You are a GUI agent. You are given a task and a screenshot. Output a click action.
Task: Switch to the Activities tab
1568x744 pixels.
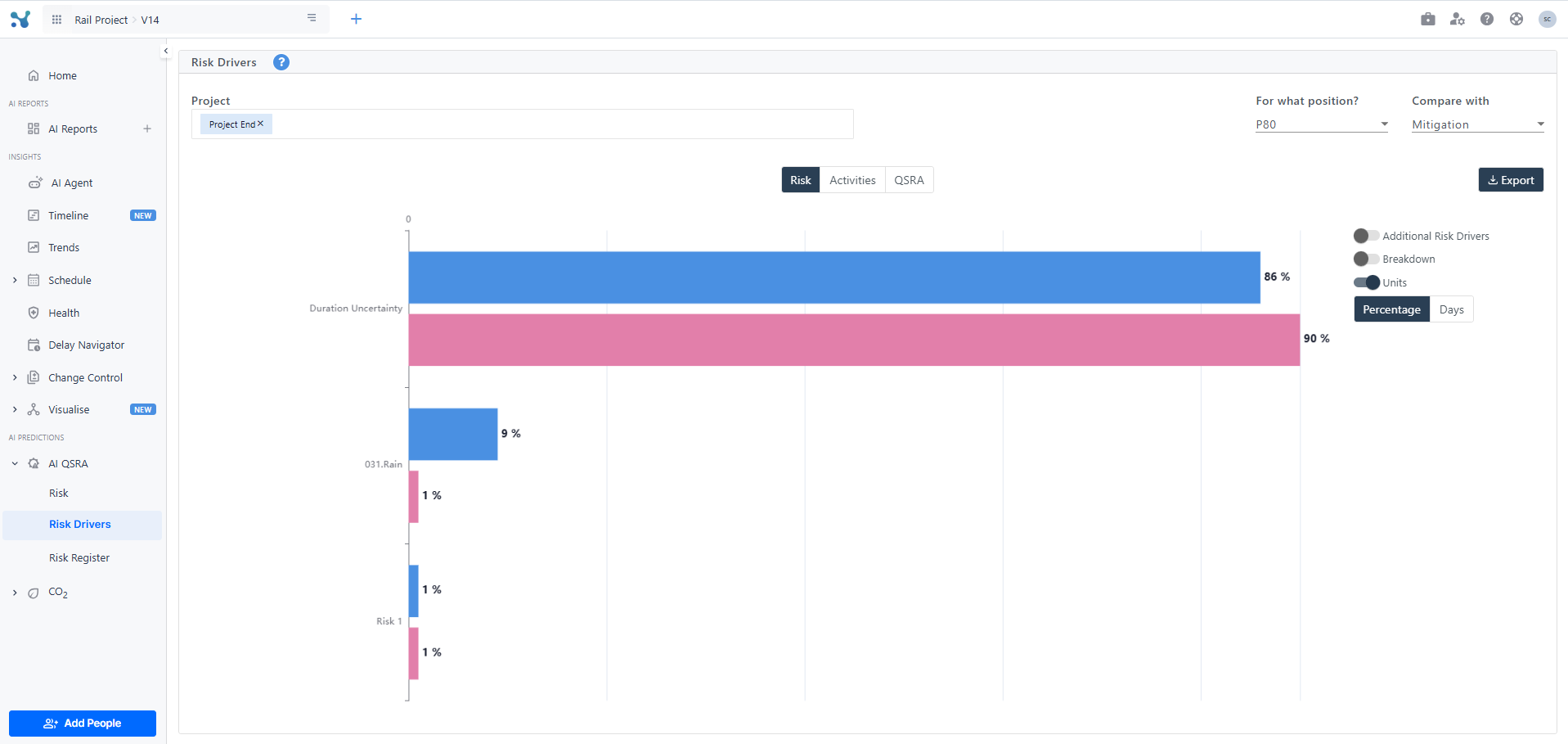(x=852, y=180)
